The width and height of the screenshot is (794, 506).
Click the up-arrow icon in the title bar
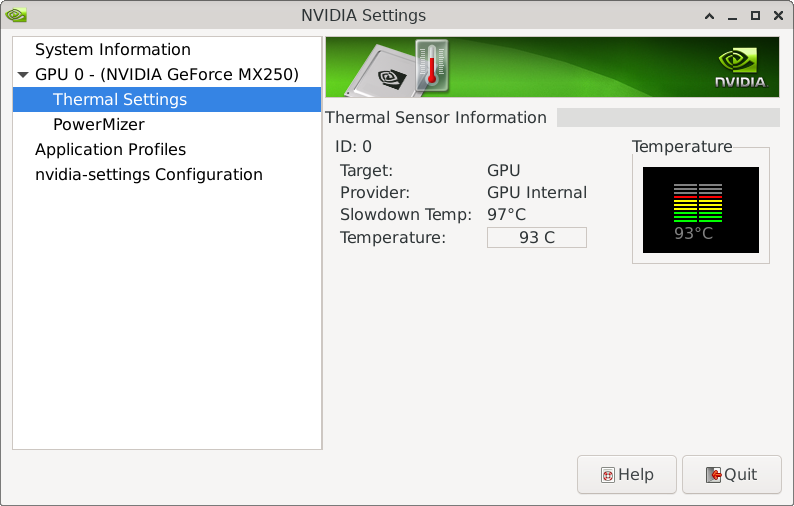pyautogui.click(x=709, y=15)
